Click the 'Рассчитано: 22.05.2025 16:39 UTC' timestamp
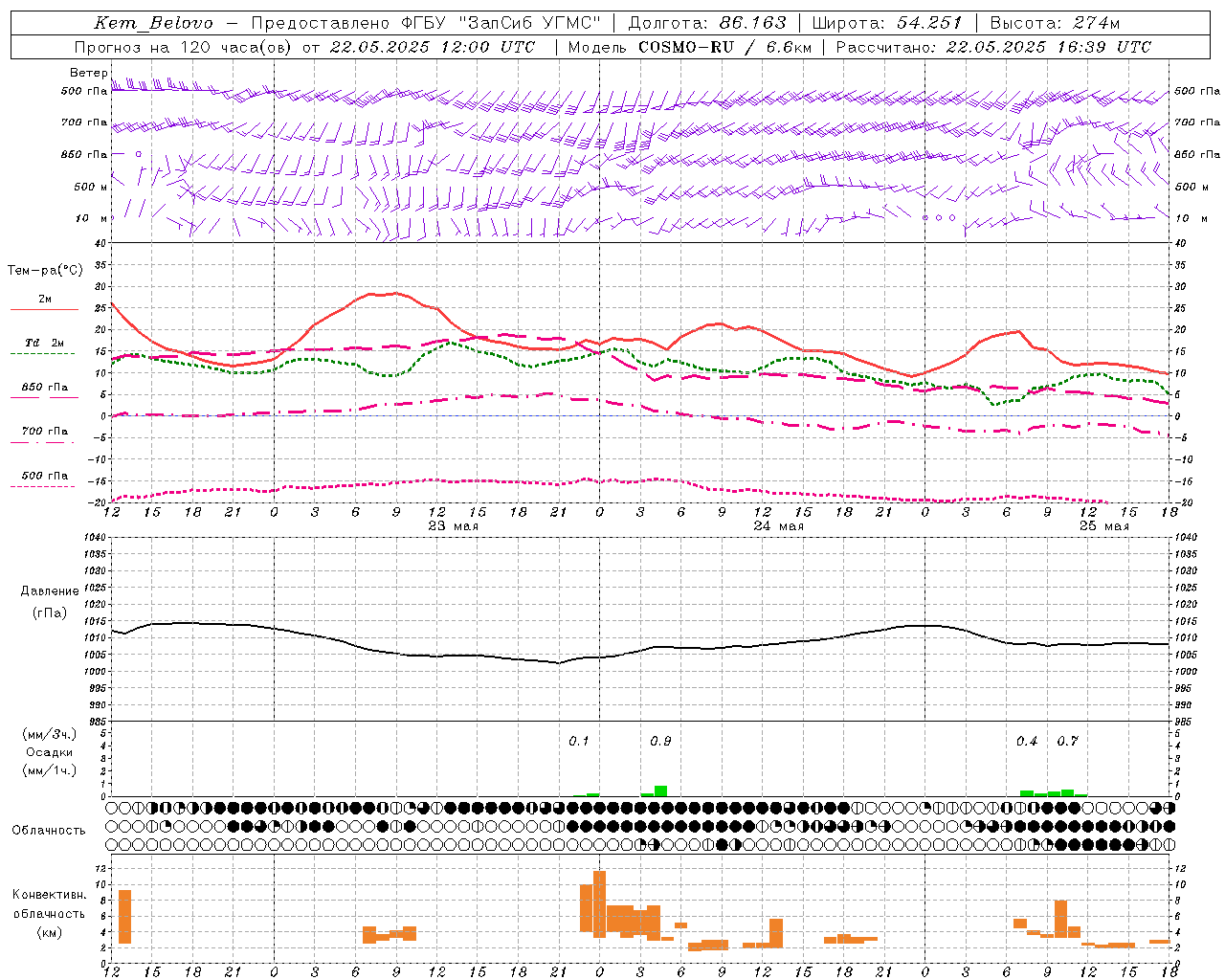Viewport: 1225px width, 980px height. click(993, 47)
